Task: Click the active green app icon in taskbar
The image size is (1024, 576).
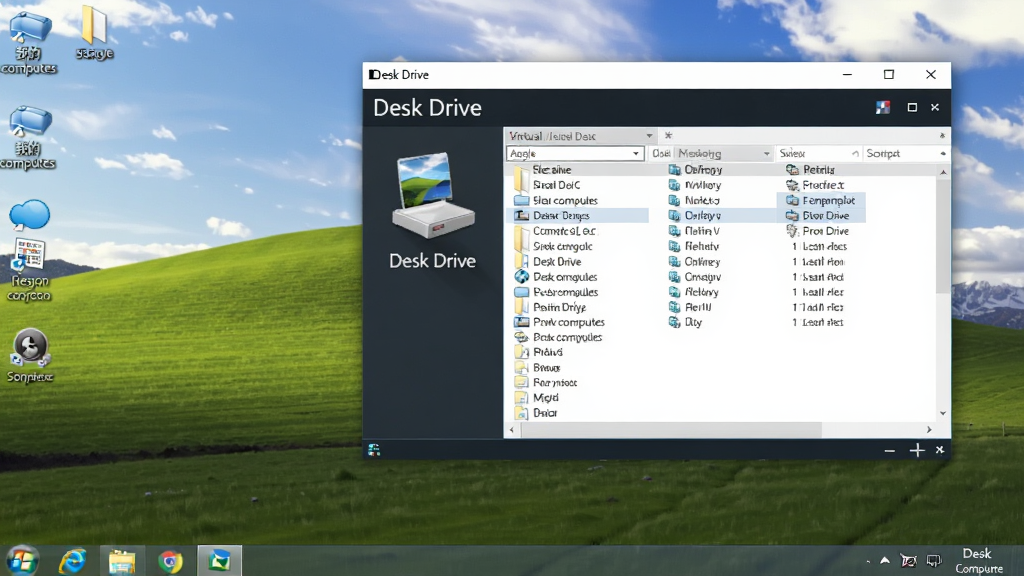Action: tap(219, 560)
